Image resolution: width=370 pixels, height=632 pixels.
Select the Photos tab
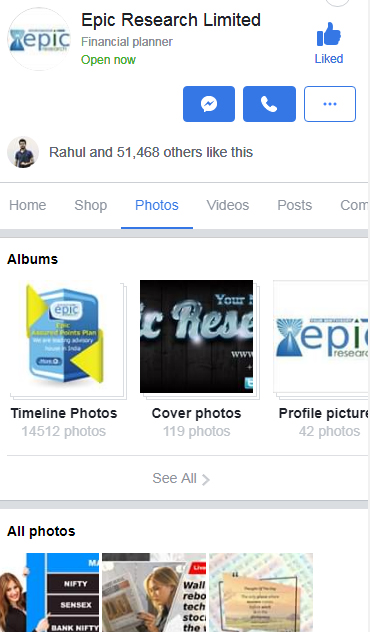[157, 205]
